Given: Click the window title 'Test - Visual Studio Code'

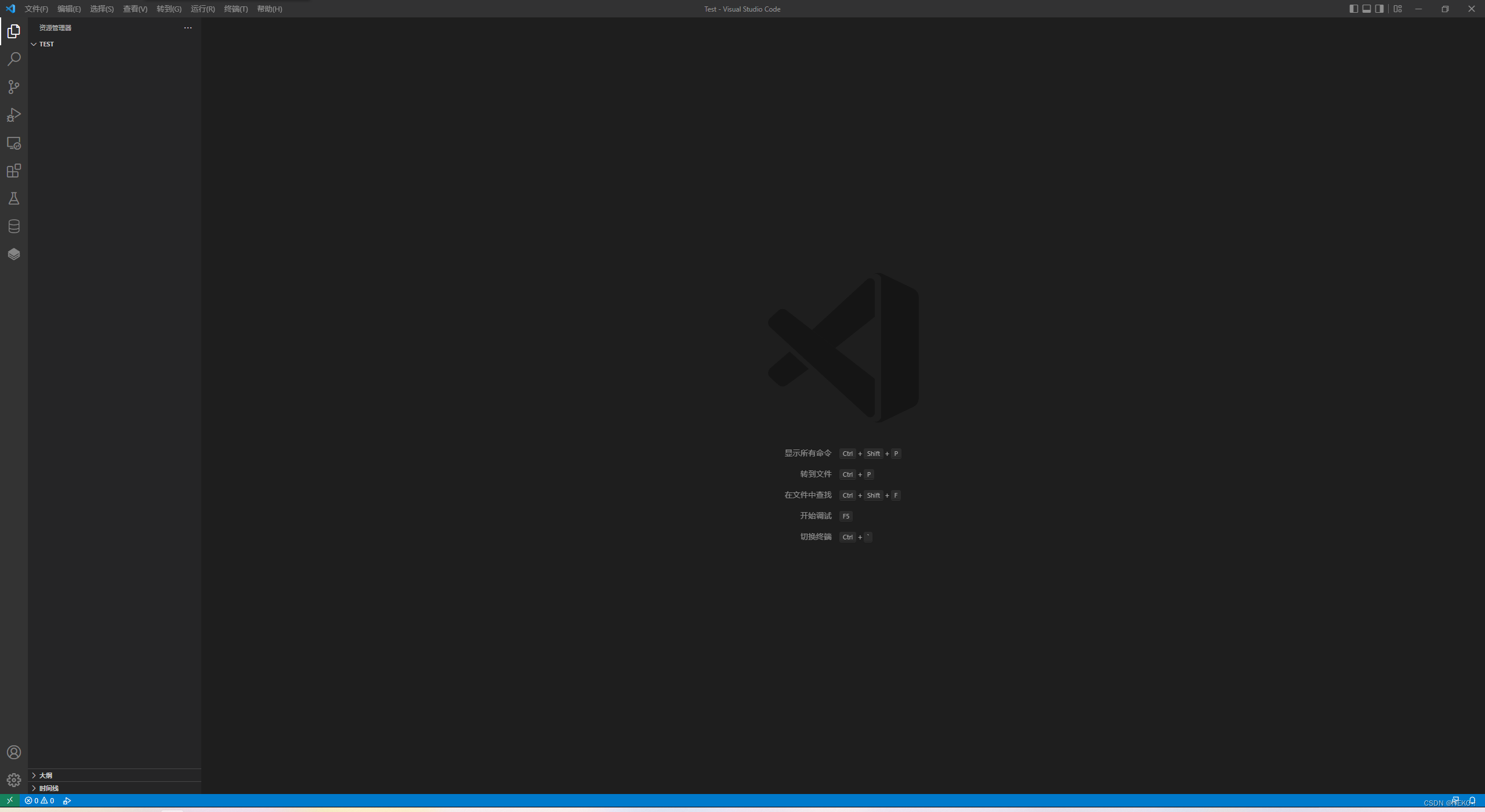Looking at the screenshot, I should coord(742,9).
